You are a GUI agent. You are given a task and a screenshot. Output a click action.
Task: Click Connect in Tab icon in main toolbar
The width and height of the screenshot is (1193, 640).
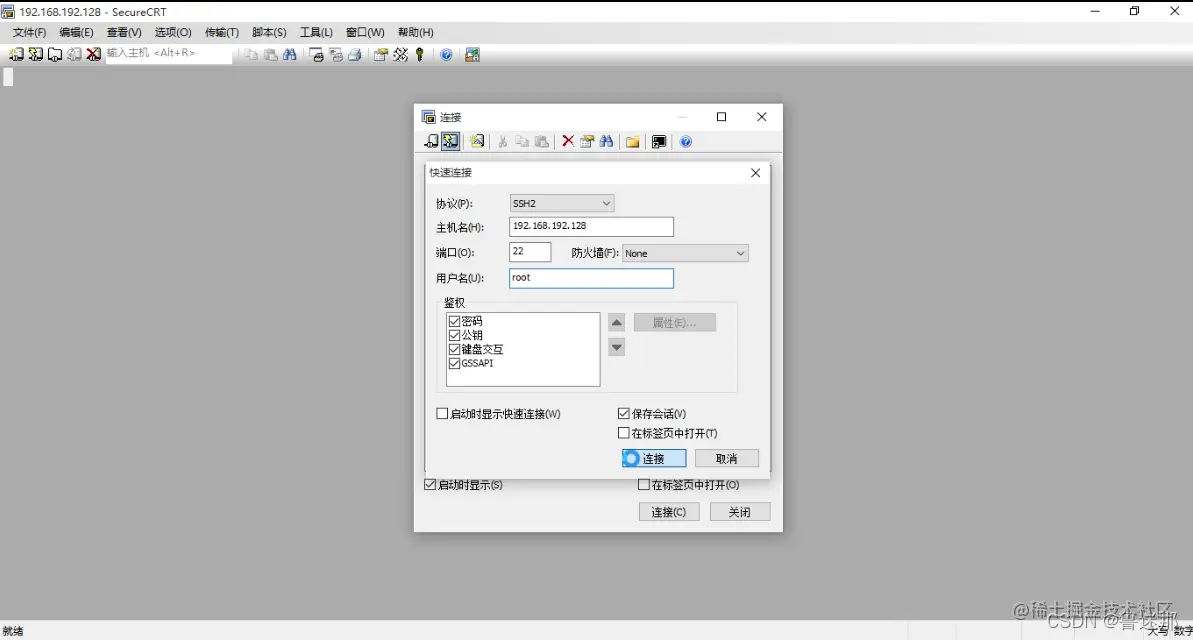55,55
